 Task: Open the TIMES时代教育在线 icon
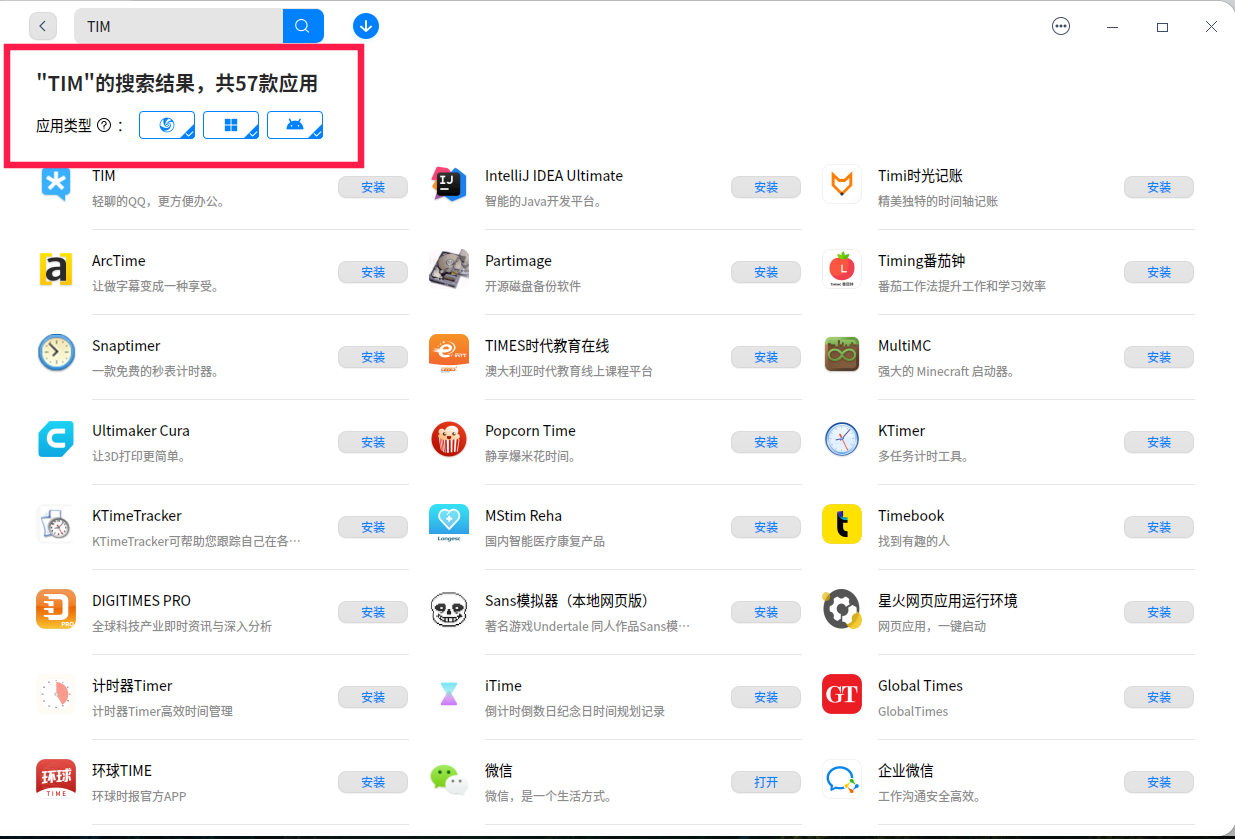pos(449,354)
